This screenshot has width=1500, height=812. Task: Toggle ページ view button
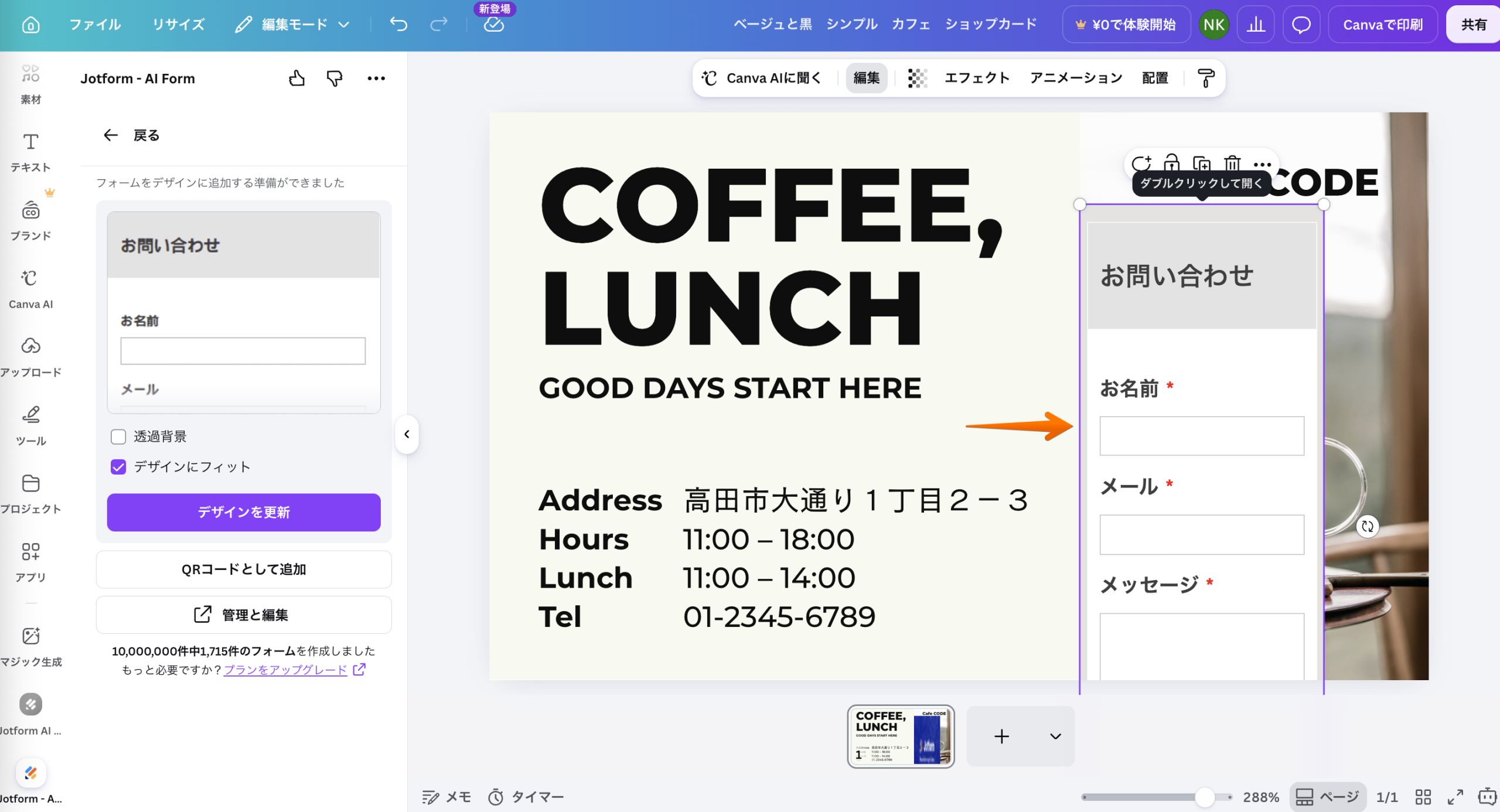pos(1328,797)
